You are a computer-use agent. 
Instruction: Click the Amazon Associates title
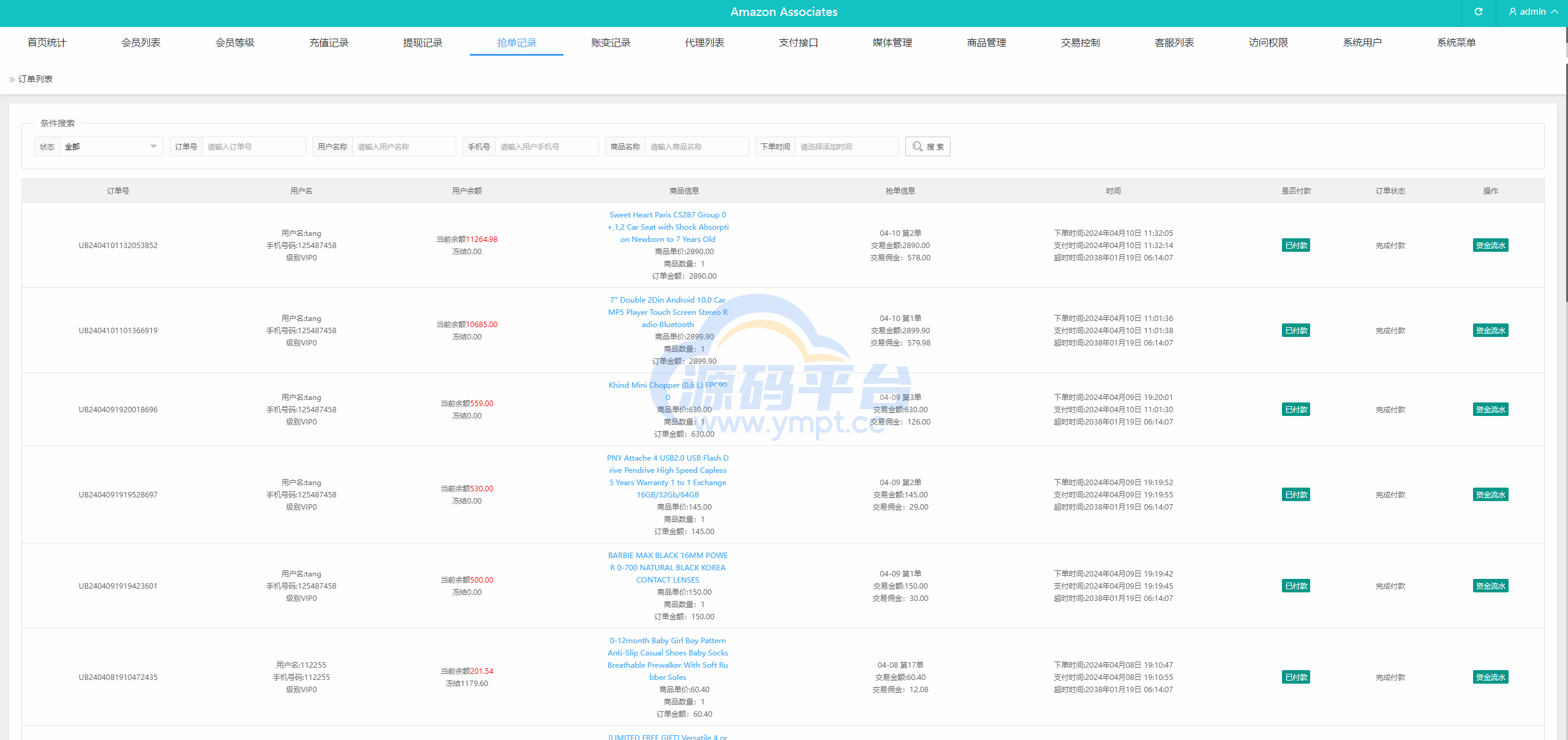pos(784,12)
